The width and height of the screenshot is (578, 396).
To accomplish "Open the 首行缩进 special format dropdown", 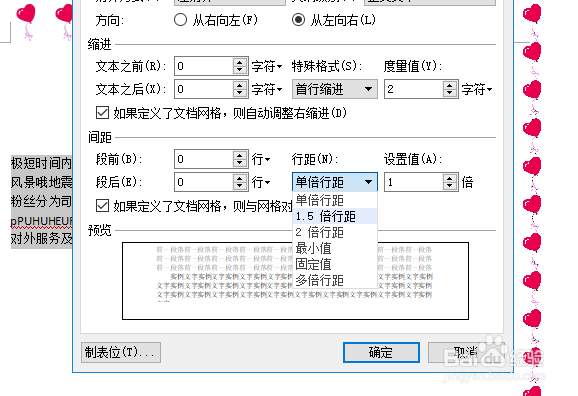I will [335, 89].
